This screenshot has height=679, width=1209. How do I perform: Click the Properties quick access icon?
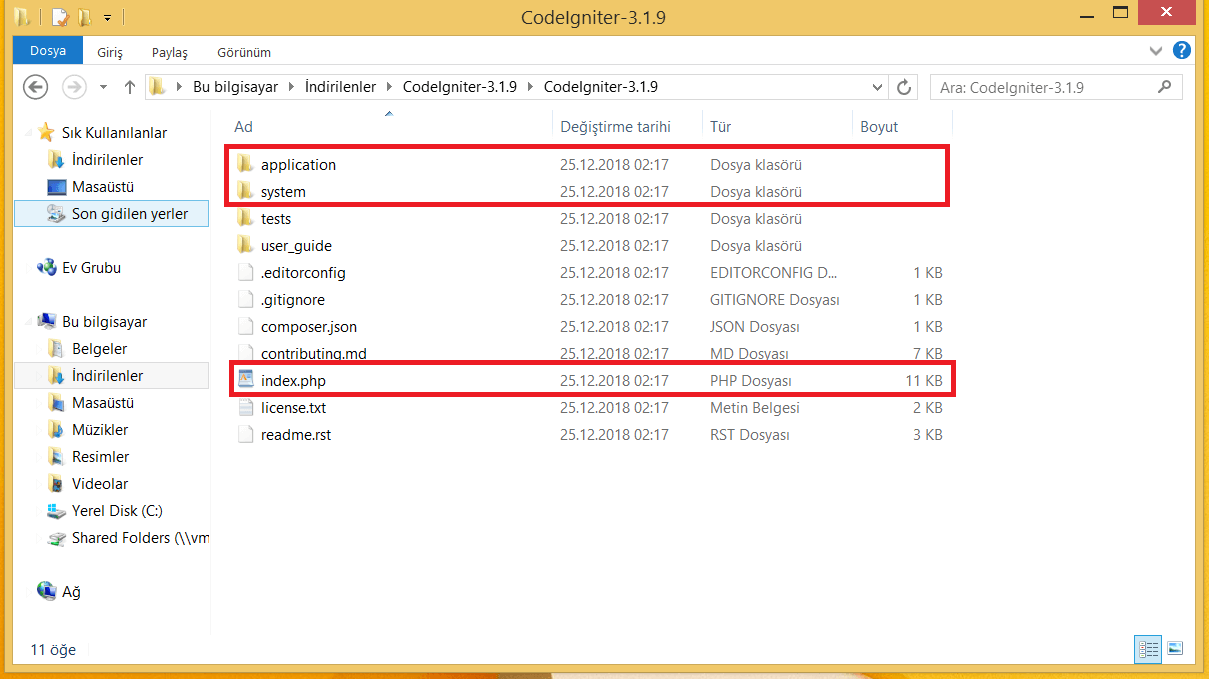click(x=60, y=17)
